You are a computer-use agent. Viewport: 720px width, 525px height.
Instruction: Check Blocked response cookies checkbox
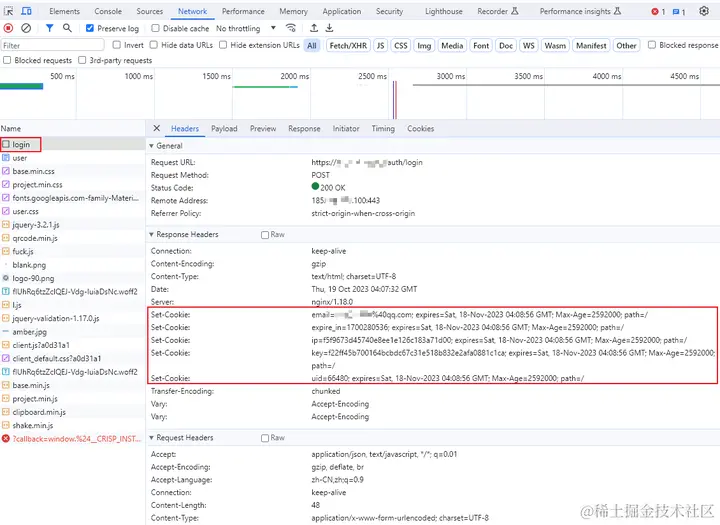[x=652, y=45]
